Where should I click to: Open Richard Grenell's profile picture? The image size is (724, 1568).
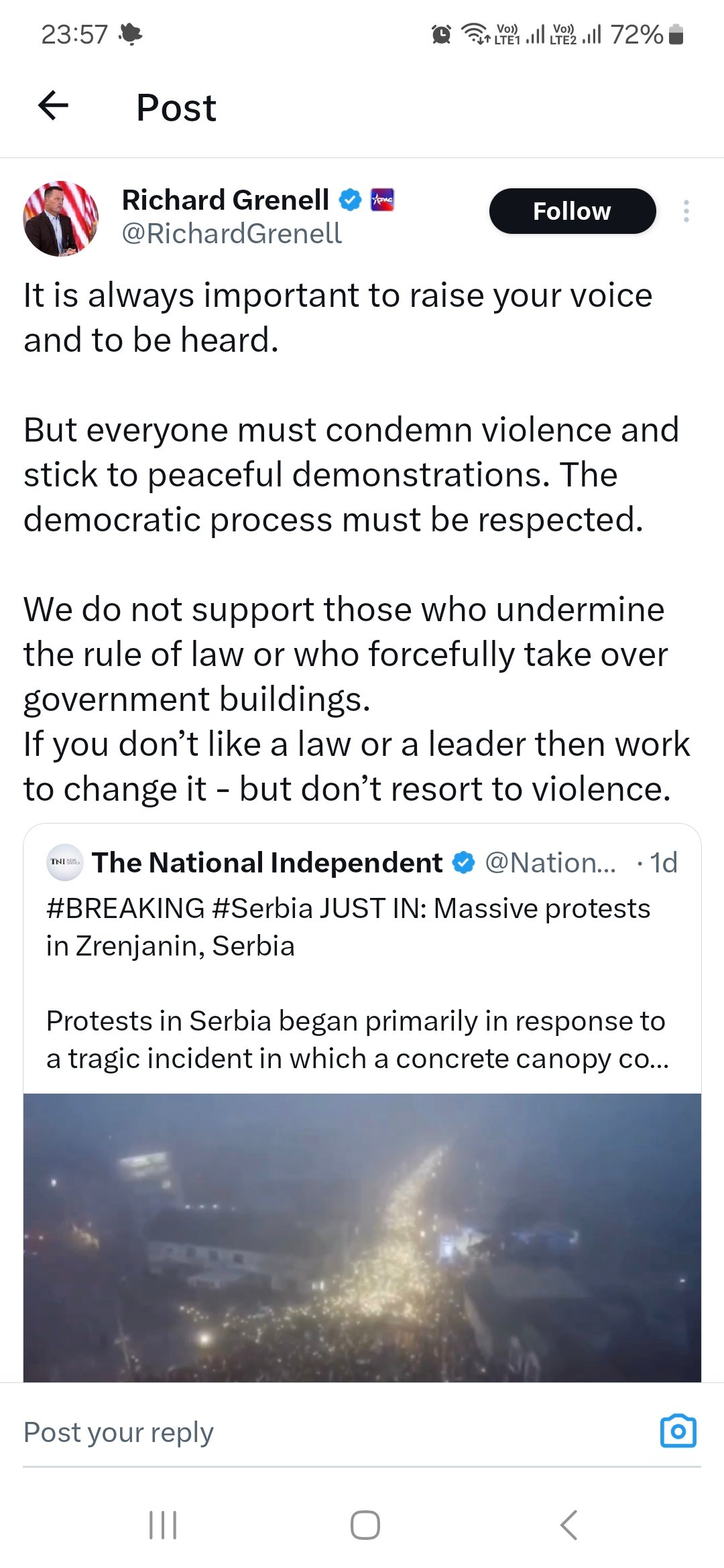[61, 218]
